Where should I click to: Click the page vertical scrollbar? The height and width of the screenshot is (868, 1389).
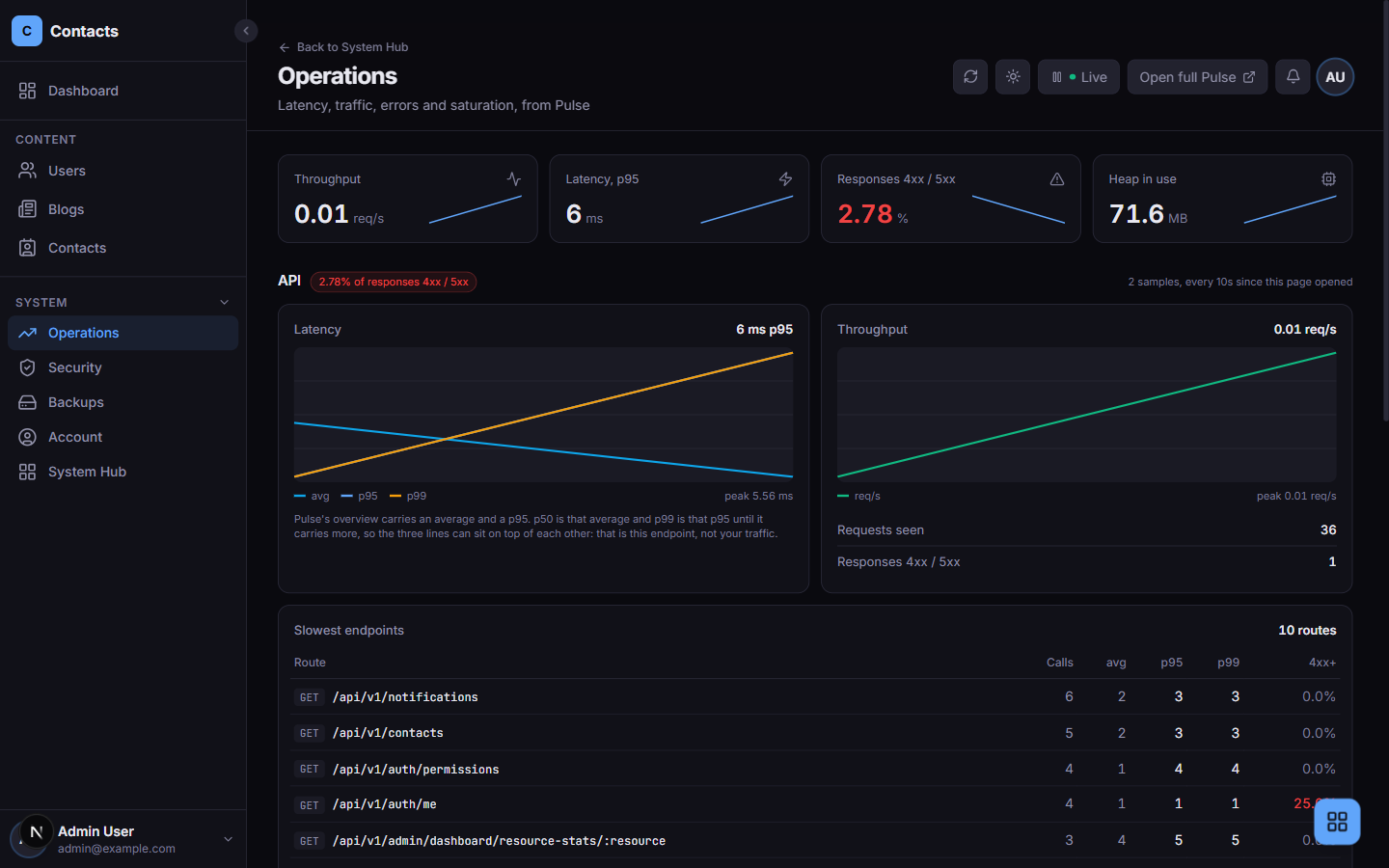click(x=1385, y=212)
